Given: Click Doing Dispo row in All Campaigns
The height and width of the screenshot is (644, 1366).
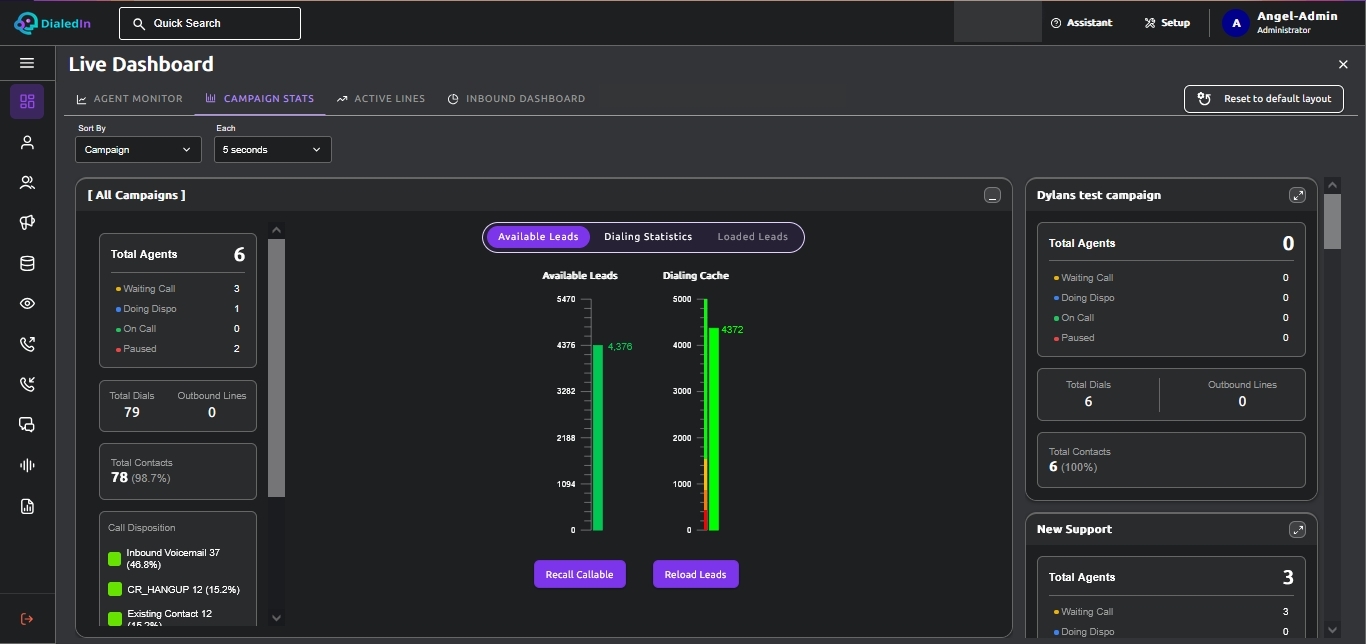Looking at the screenshot, I should [178, 309].
